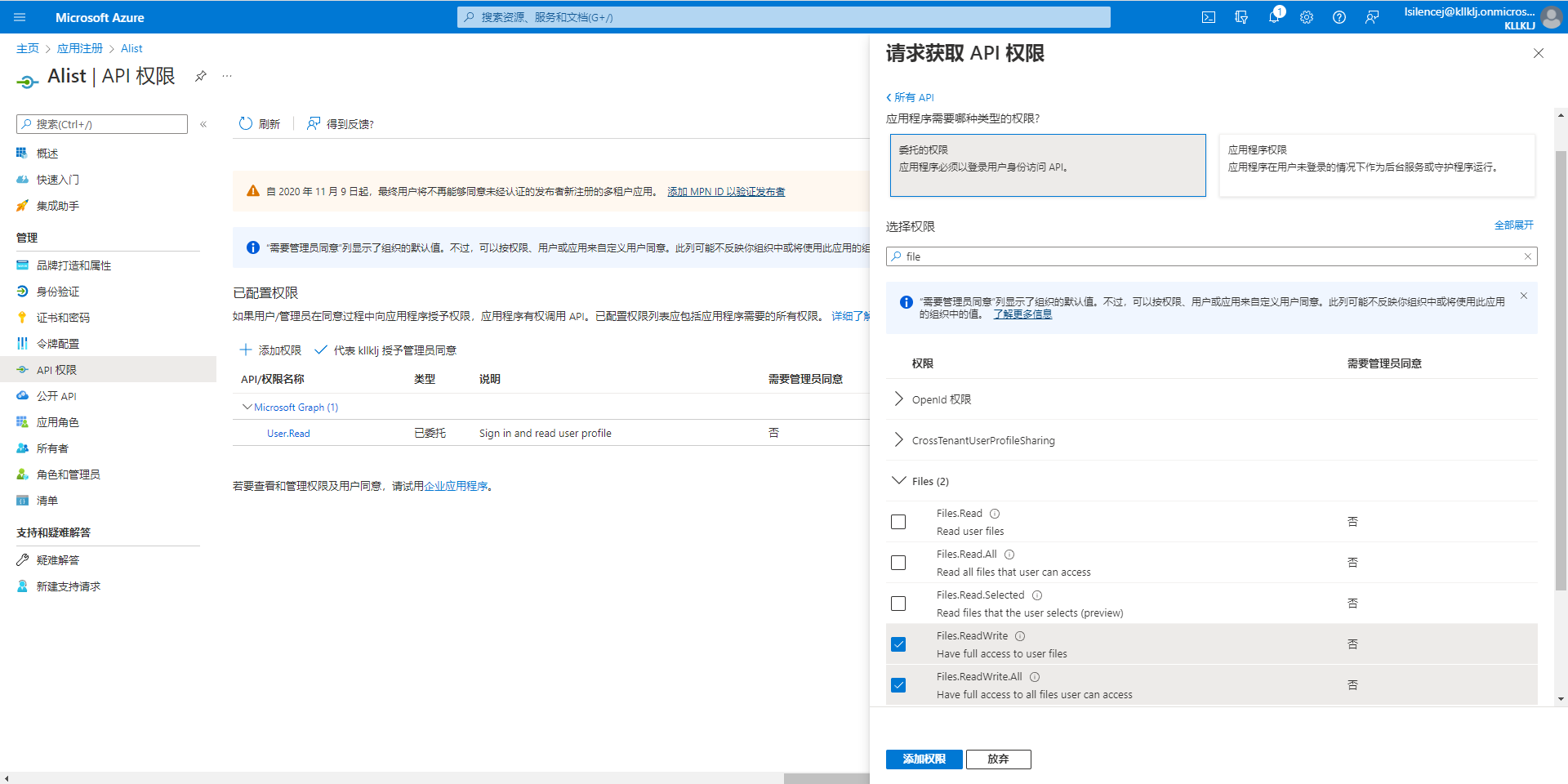Collapse the left sidebar menu
This screenshot has height=784, width=1568.
(x=203, y=124)
